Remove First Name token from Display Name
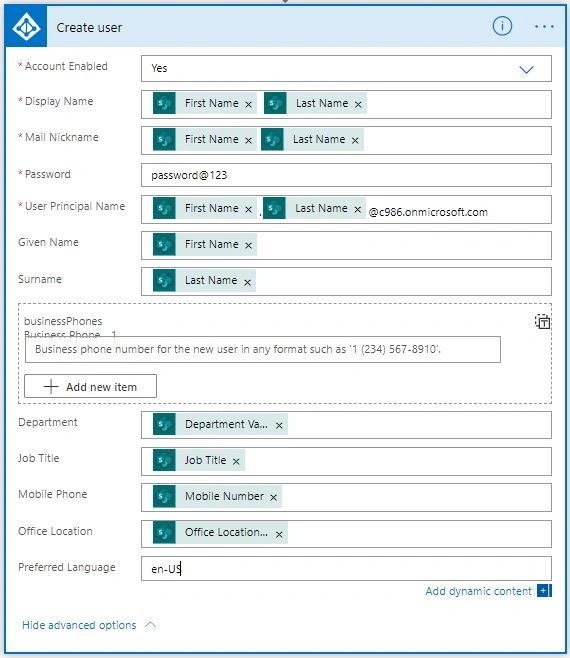The height and width of the screenshot is (658, 570). [x=248, y=104]
